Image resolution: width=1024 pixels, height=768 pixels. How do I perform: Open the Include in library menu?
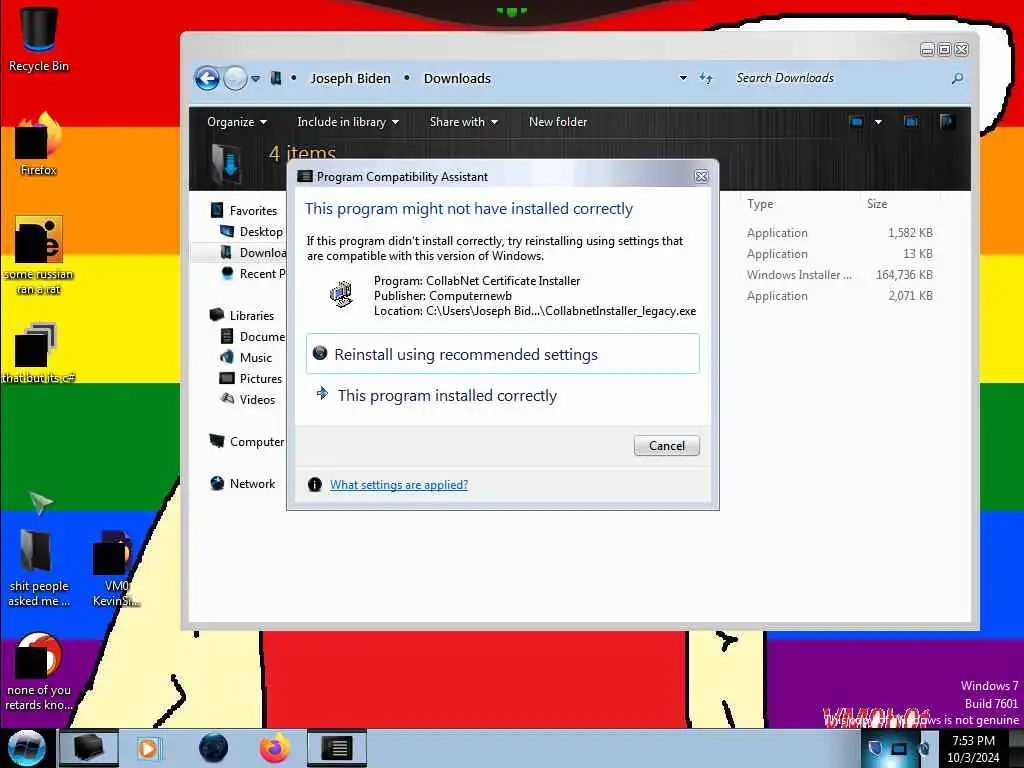click(347, 122)
